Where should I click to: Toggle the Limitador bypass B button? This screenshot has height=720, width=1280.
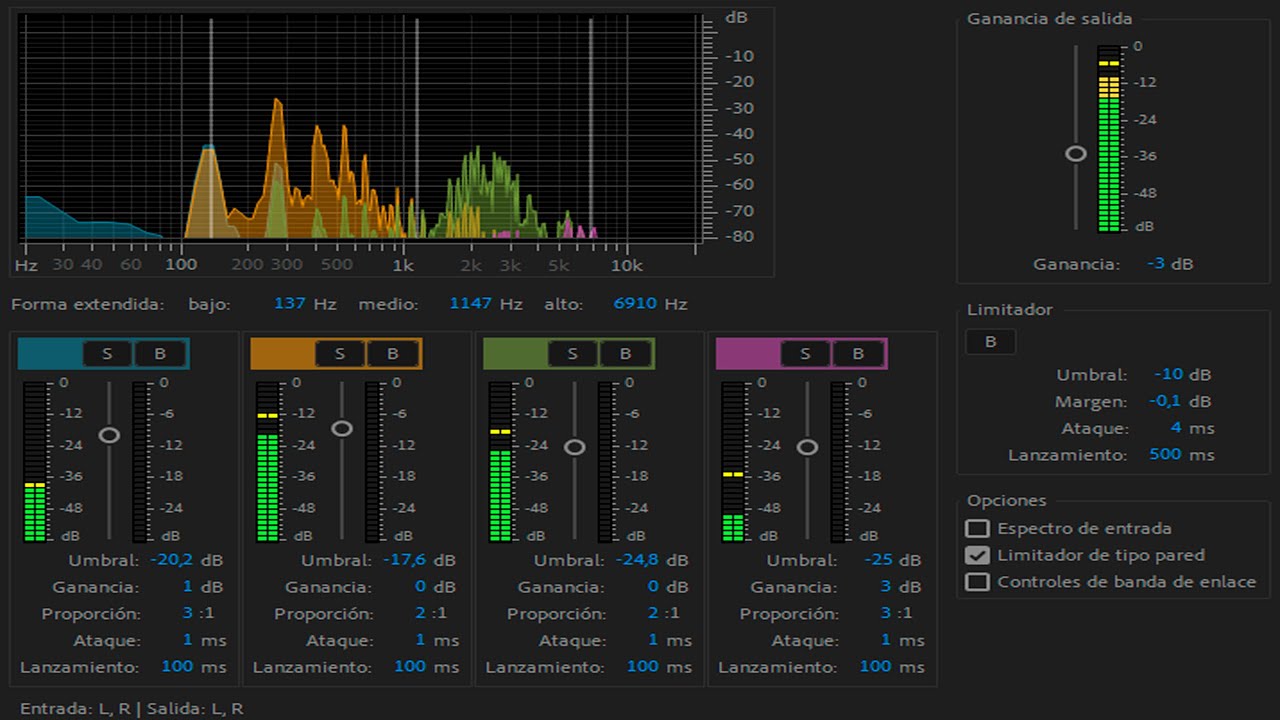tap(990, 342)
